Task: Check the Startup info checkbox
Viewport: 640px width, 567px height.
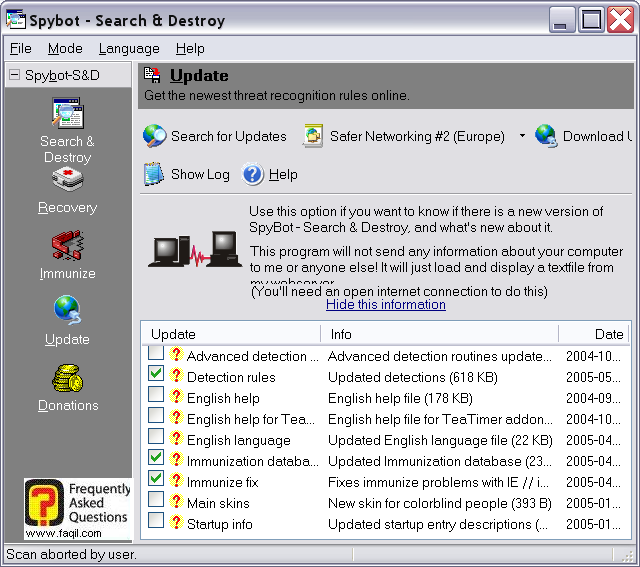Action: 156,520
